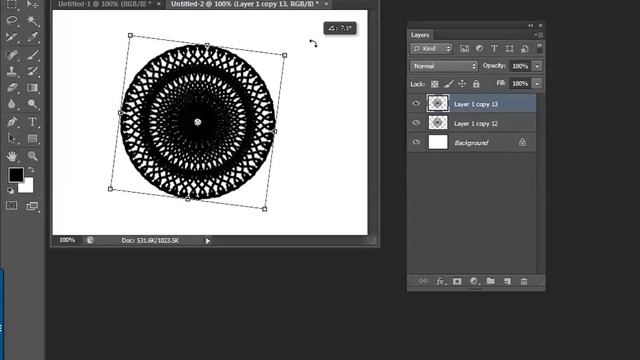Add a layer style (fx)

[440, 281]
